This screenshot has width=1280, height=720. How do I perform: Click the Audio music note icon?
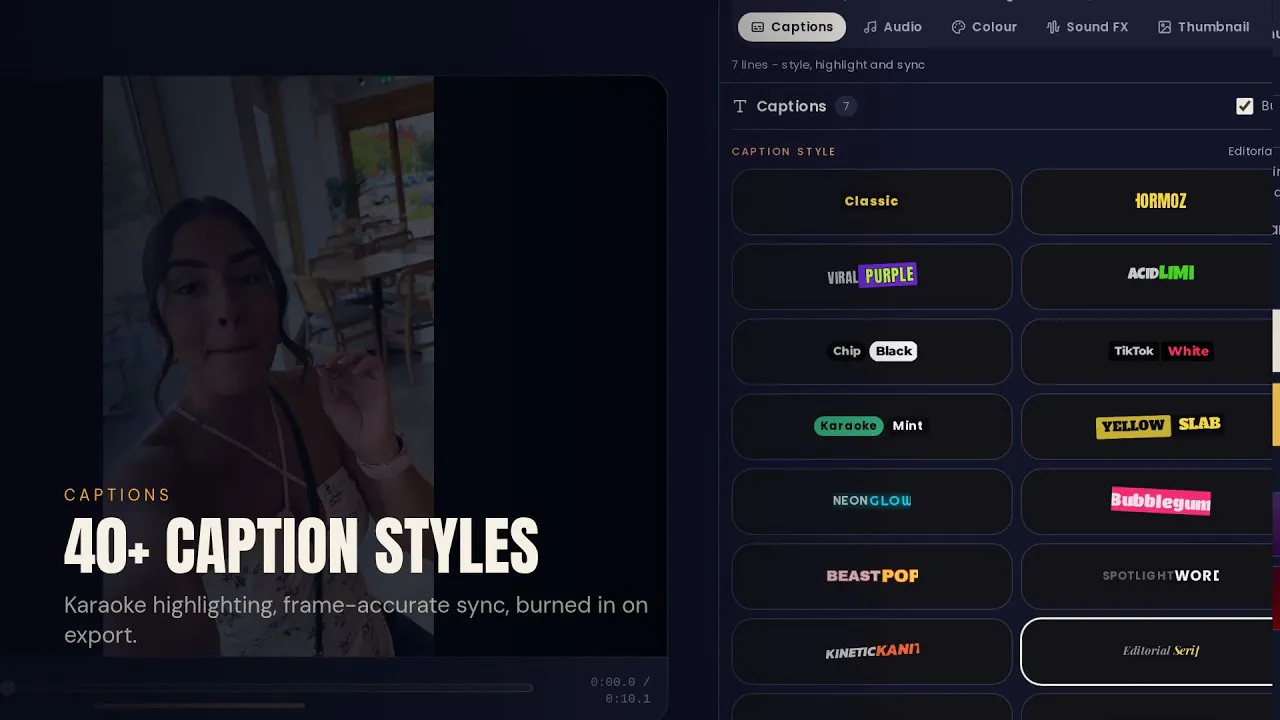click(870, 27)
